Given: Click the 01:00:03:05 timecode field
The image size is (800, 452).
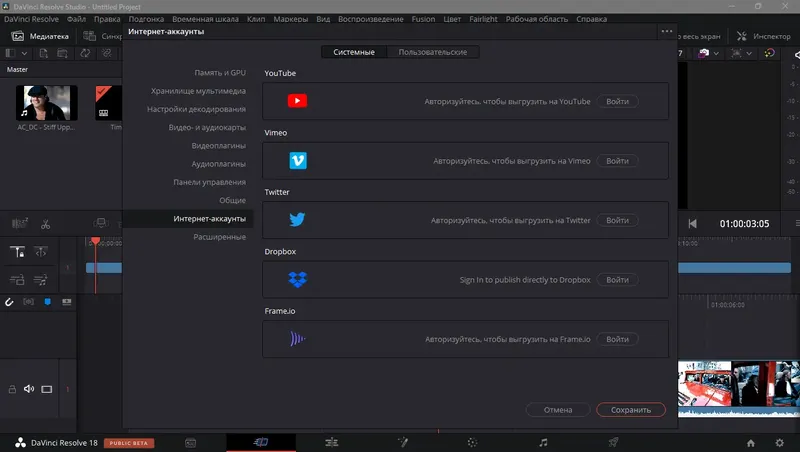Looking at the screenshot, I should click(x=744, y=223).
